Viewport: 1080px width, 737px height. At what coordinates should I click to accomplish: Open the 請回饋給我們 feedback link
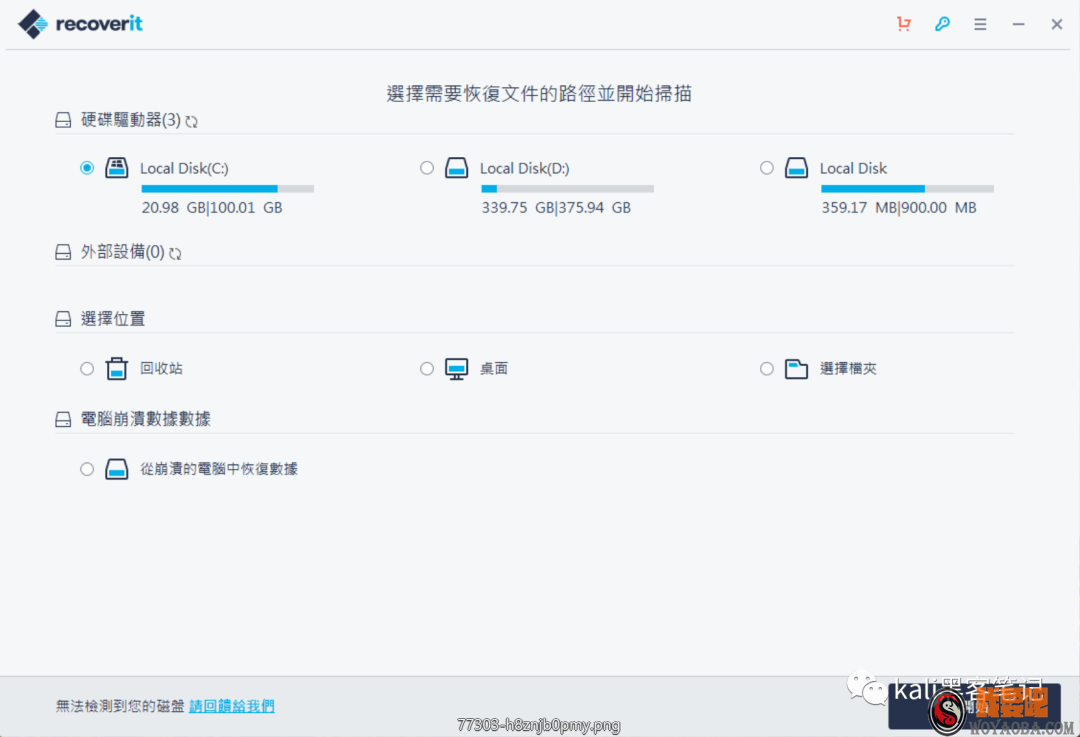(231, 705)
